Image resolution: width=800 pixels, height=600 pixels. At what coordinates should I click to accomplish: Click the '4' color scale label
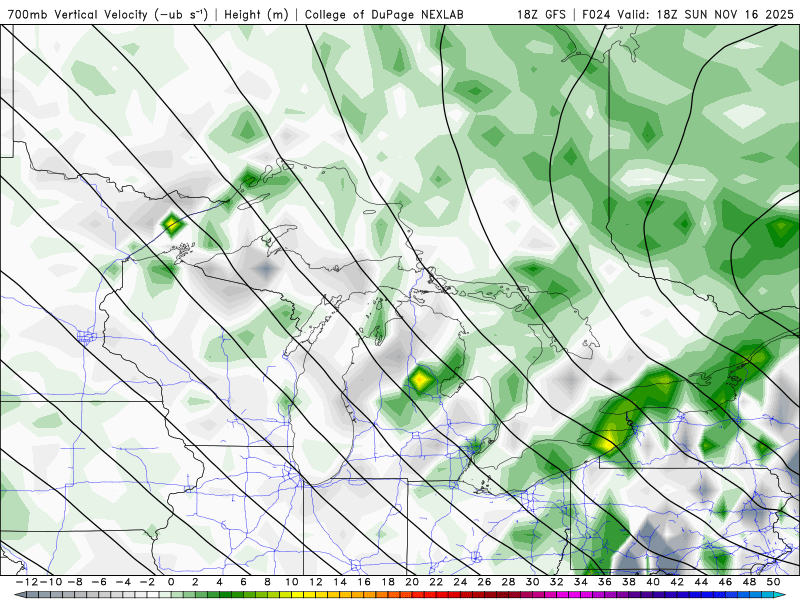pyautogui.click(x=219, y=582)
